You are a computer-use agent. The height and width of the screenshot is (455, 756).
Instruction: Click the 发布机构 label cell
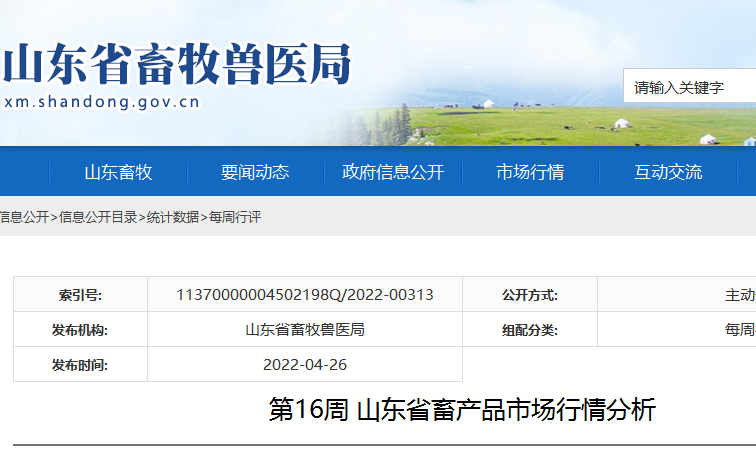coord(80,330)
